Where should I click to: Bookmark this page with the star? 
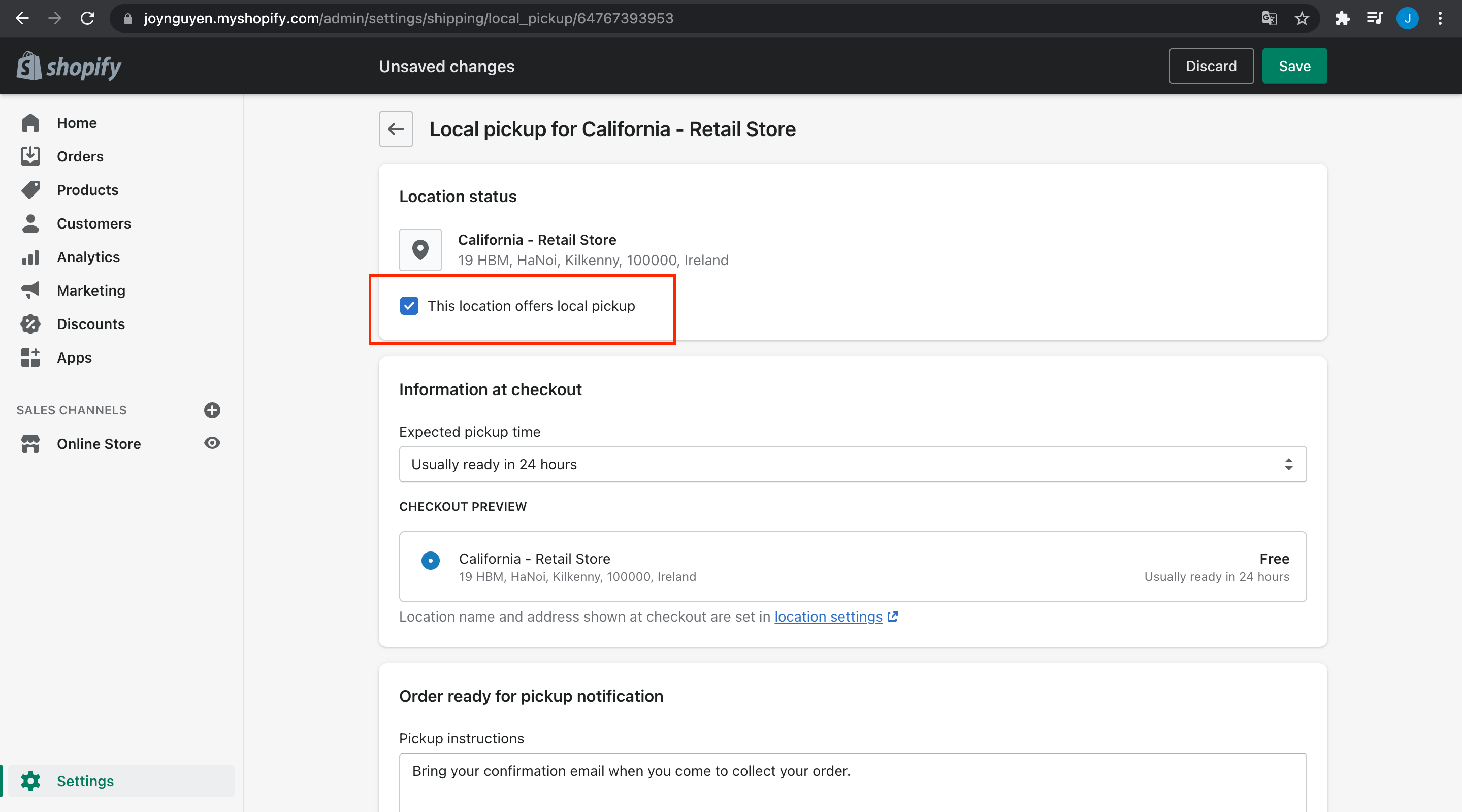coord(1302,19)
